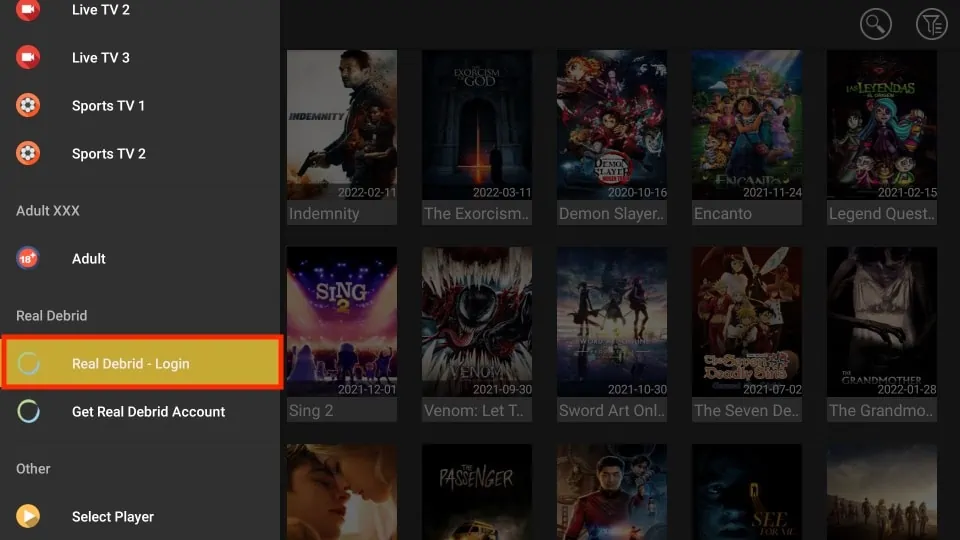
Task: Open the Select Player option
Action: 140,516
